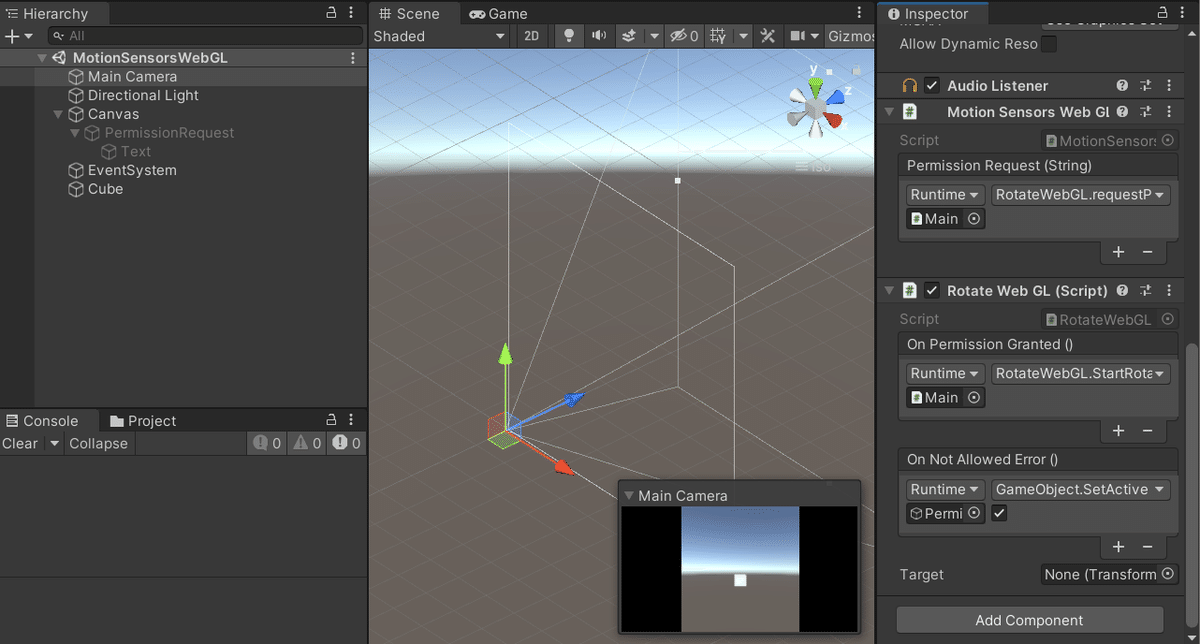Toggle scene lighting with the bulb icon
This screenshot has height=644, width=1200.
pyautogui.click(x=568, y=34)
